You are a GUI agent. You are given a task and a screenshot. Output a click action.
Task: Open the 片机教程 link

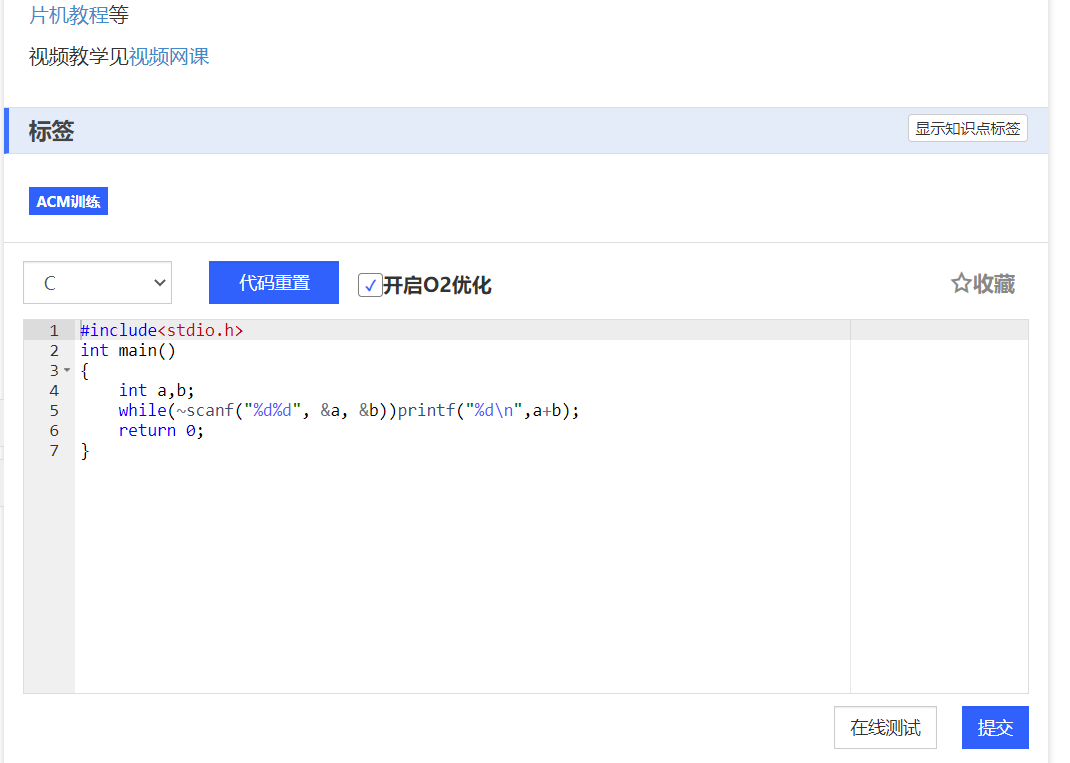[x=68, y=15]
